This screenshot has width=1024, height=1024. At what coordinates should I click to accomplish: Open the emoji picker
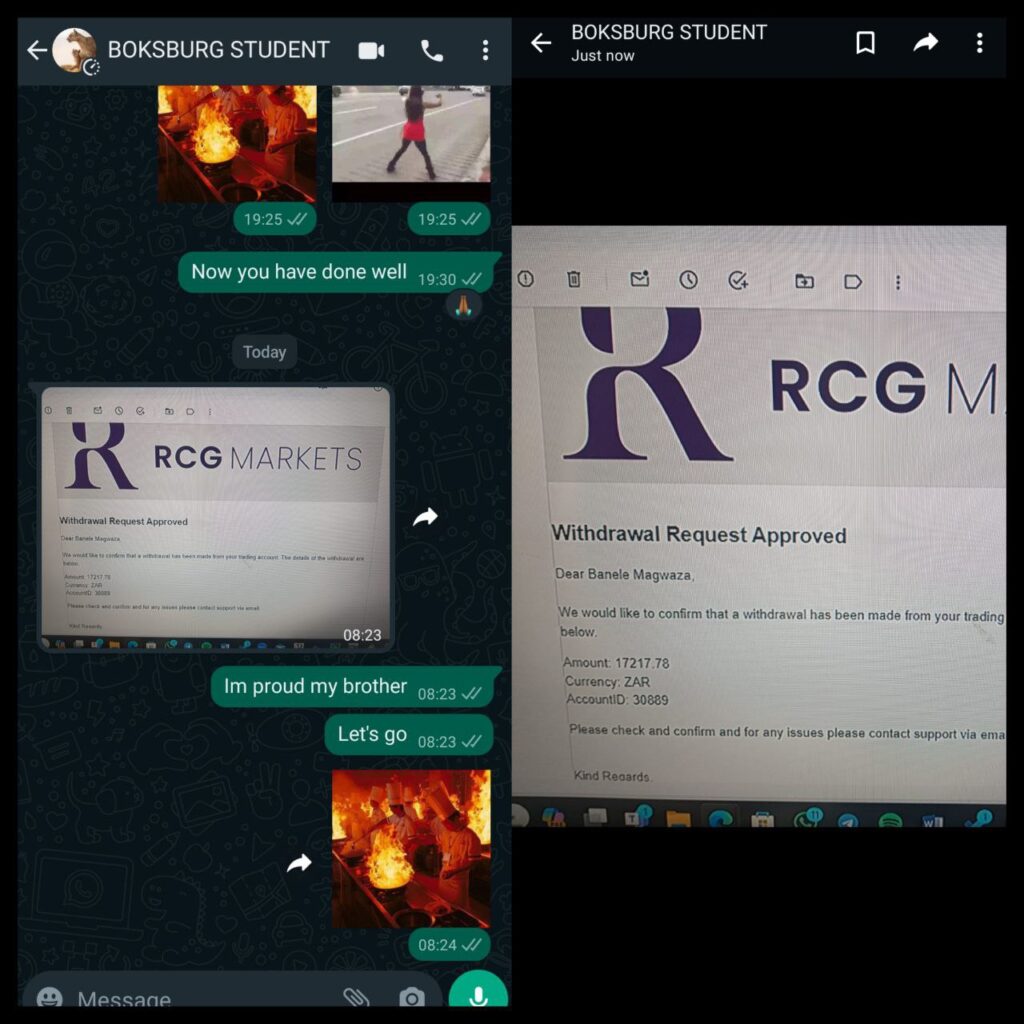[50, 997]
